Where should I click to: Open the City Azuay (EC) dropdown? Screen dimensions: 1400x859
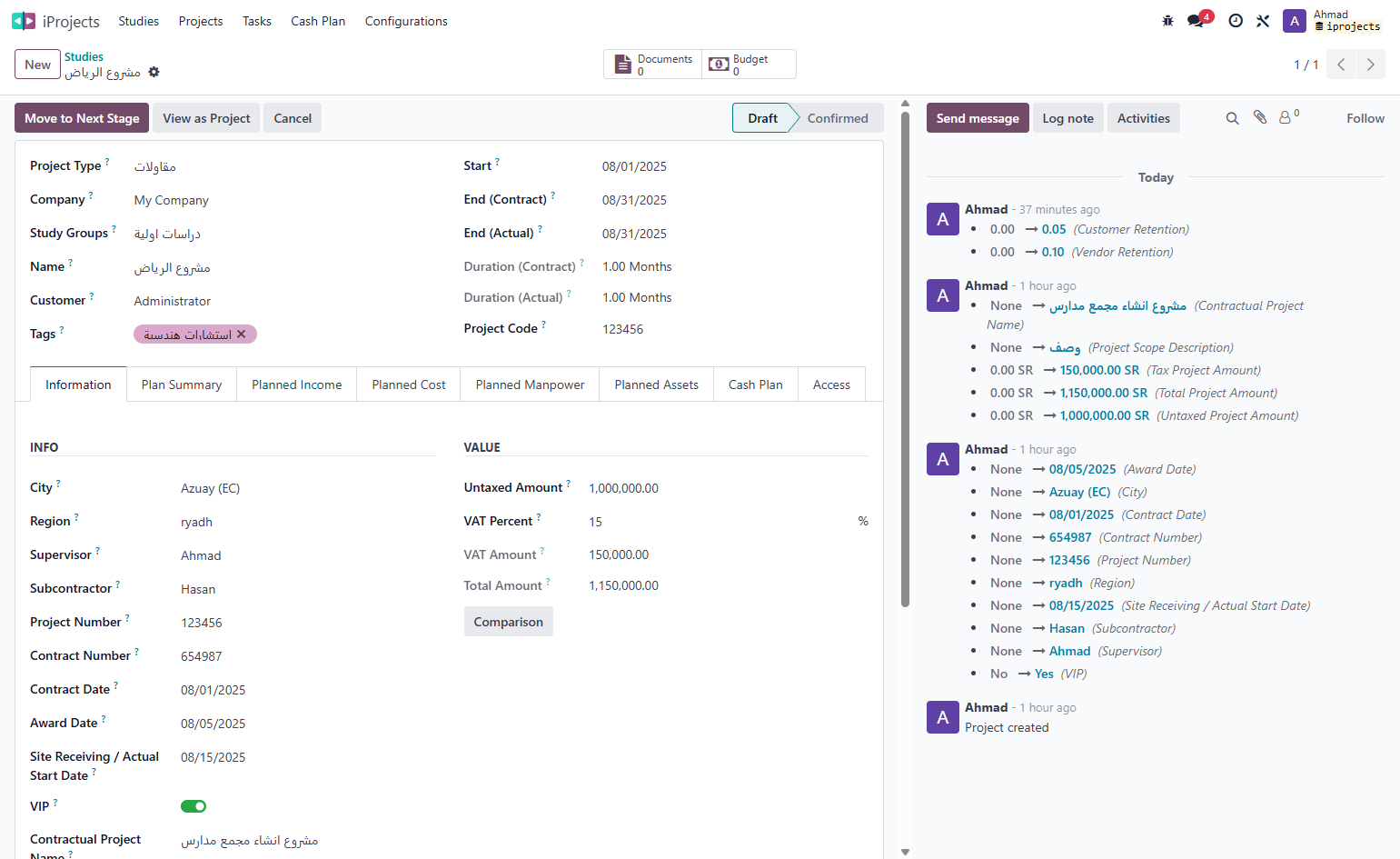tap(308, 488)
